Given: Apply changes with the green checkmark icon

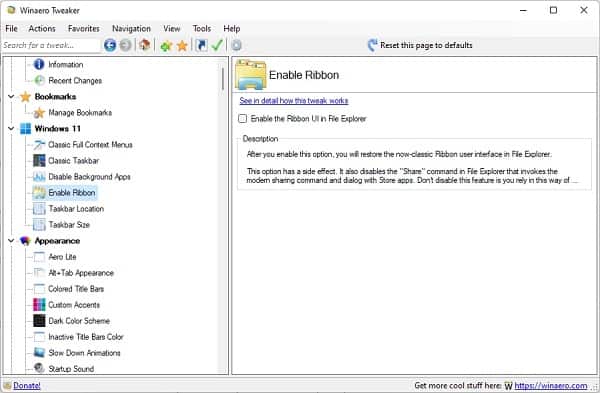Looking at the screenshot, I should coord(217,45).
